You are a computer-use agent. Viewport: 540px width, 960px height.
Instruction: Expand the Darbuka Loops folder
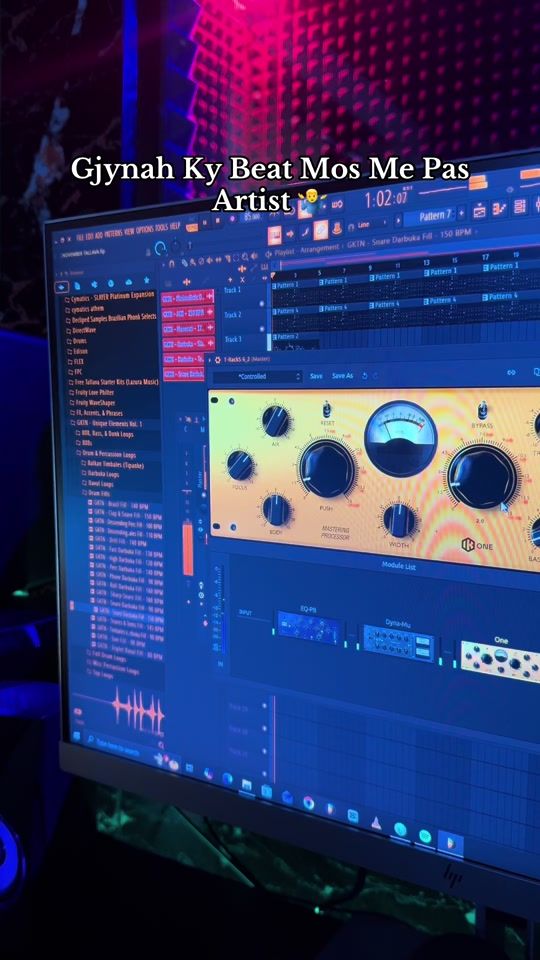point(99,474)
